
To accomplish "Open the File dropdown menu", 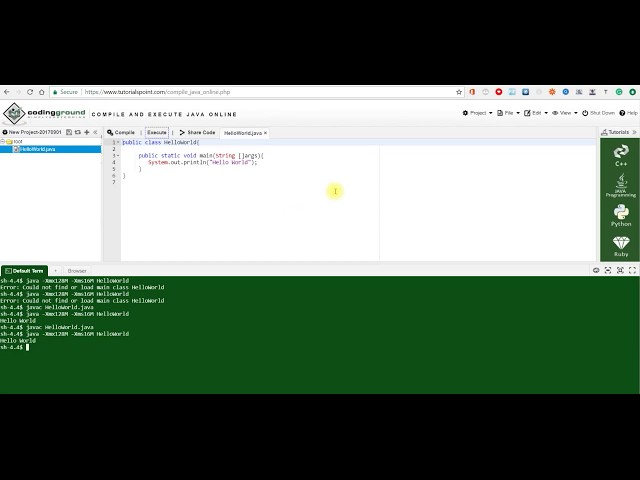I will (508, 113).
